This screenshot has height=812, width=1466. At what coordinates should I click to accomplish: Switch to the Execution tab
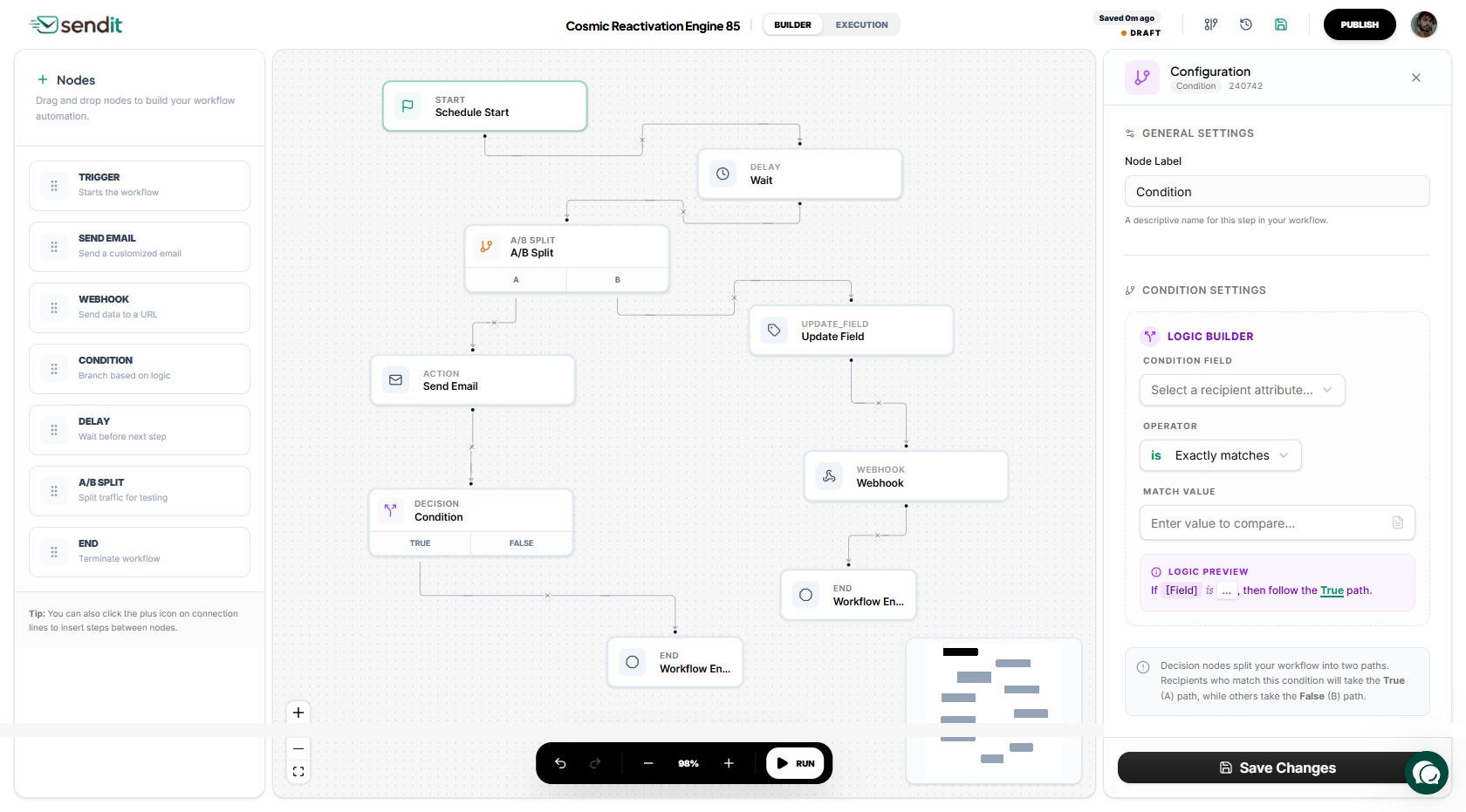point(861,24)
